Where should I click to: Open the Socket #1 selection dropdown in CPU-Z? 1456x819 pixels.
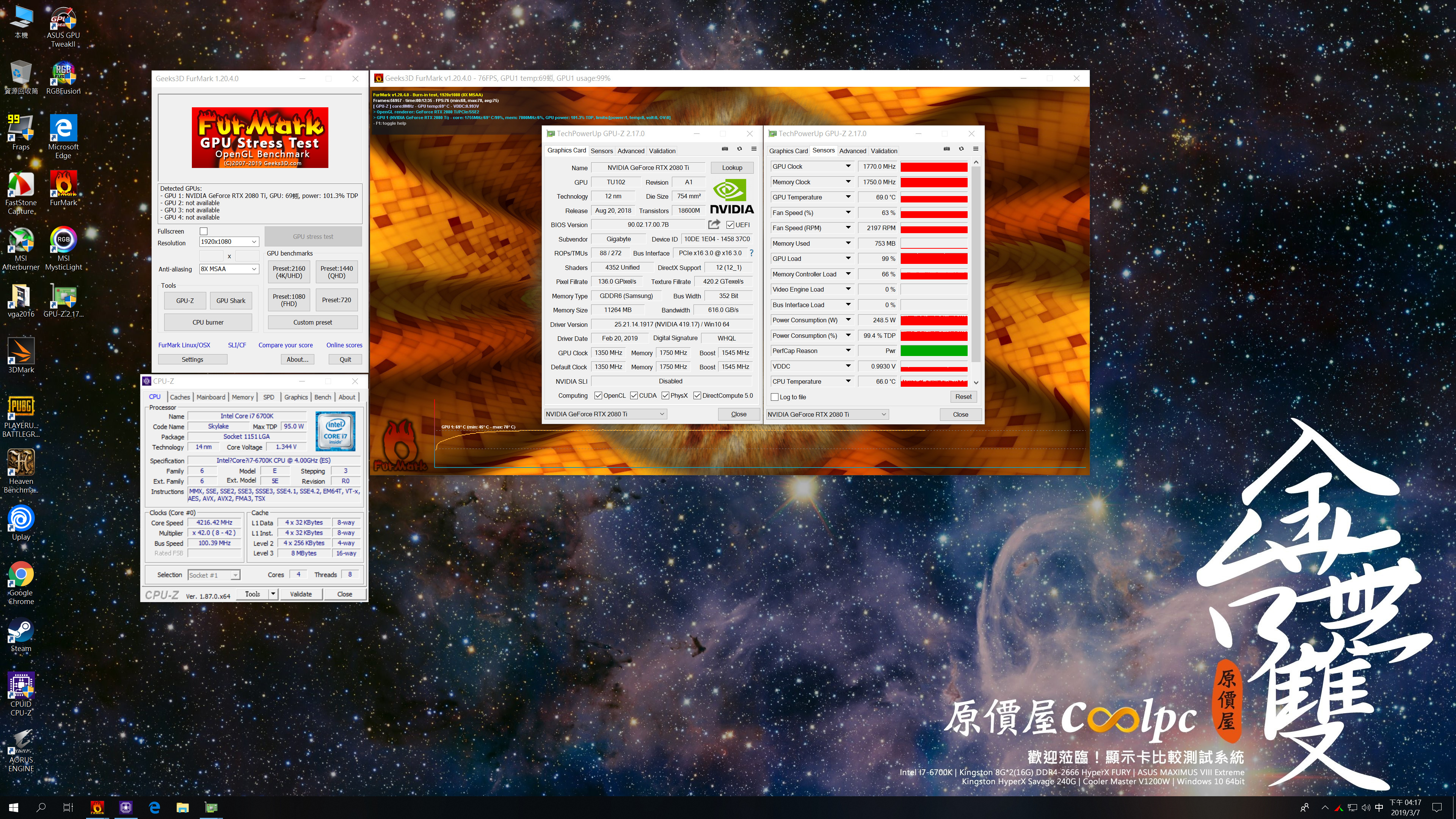pyautogui.click(x=213, y=575)
